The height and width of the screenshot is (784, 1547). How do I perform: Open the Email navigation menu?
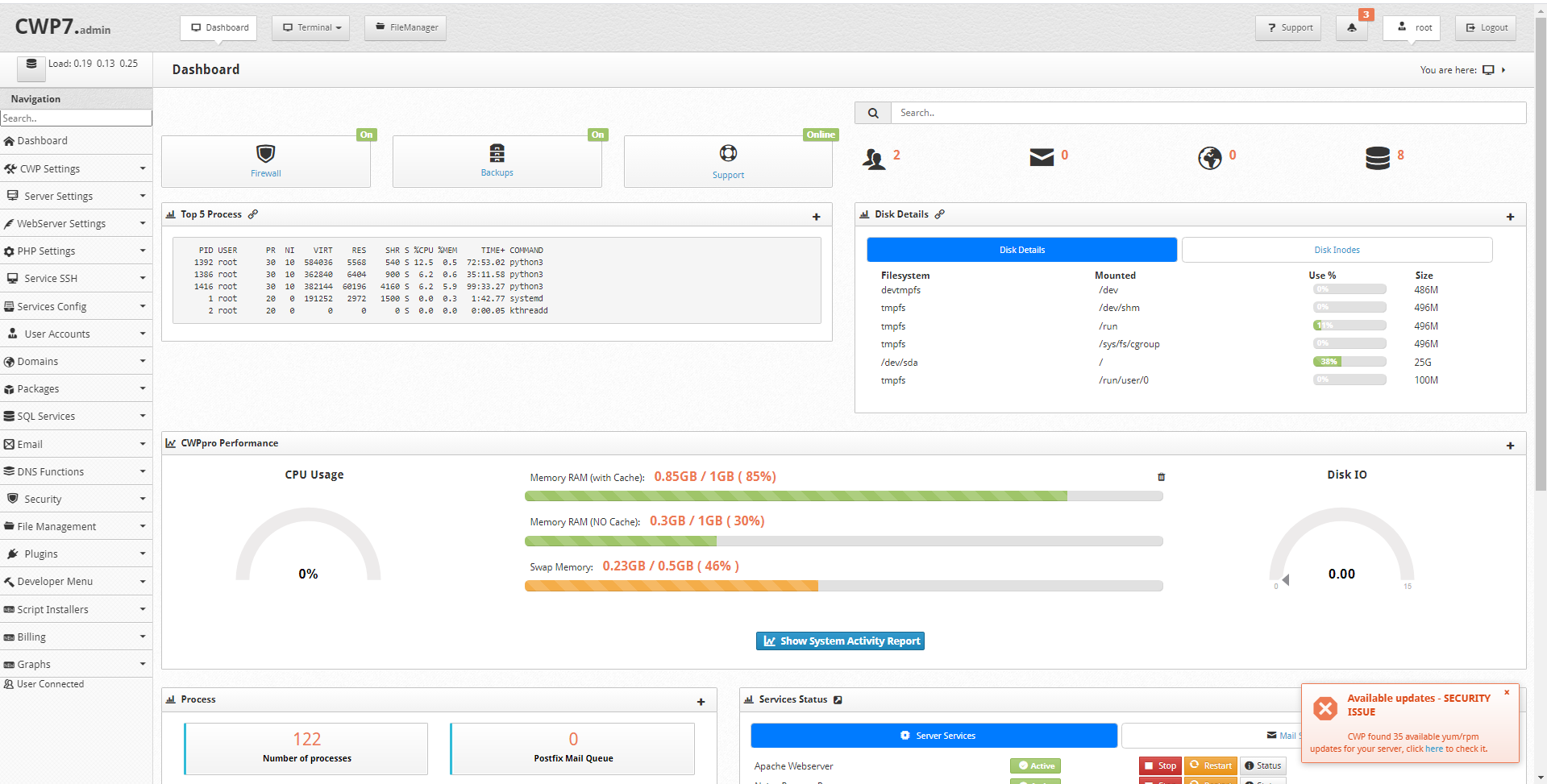(76, 444)
